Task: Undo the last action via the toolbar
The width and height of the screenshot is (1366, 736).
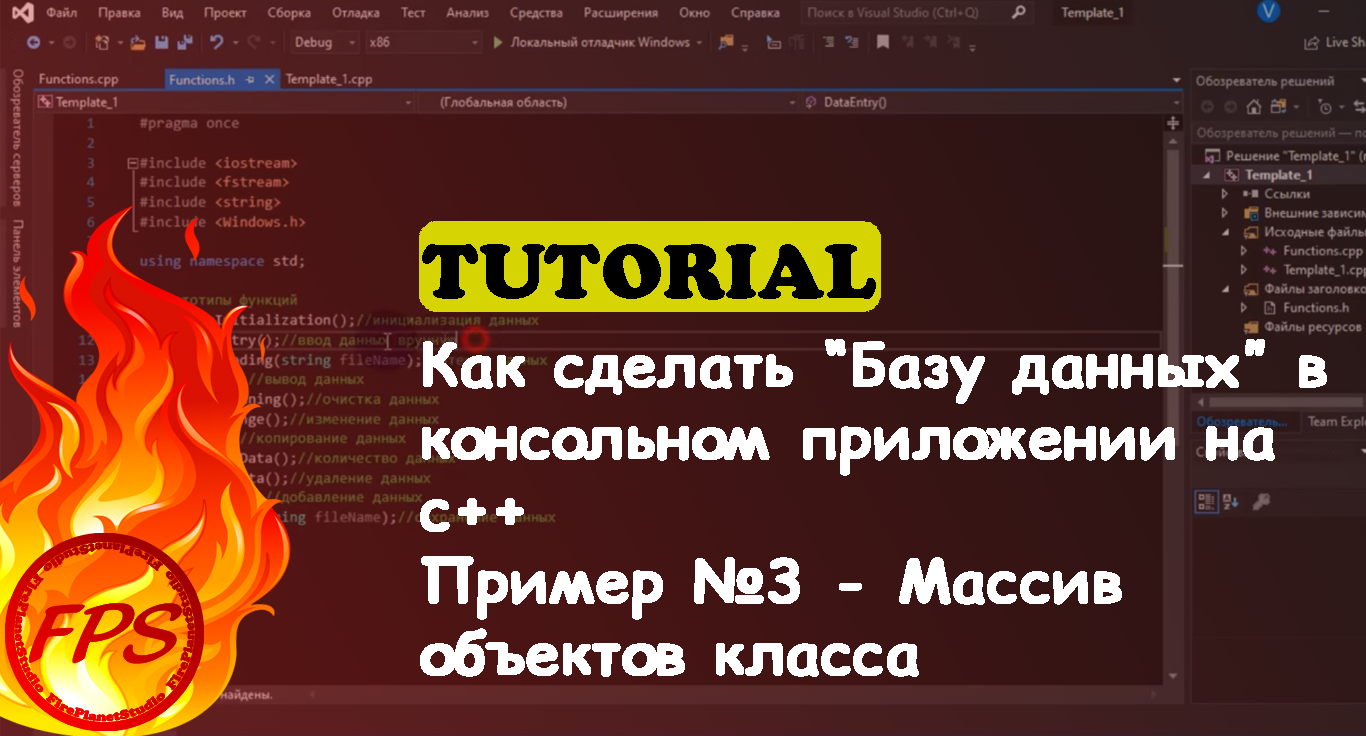Action: click(216, 43)
